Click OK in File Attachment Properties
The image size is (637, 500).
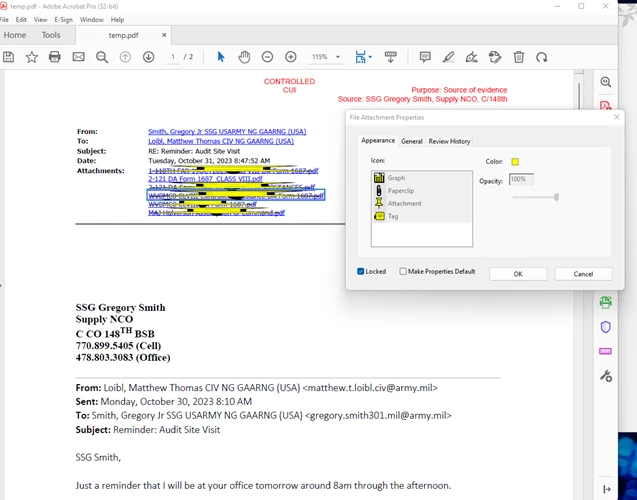[518, 274]
